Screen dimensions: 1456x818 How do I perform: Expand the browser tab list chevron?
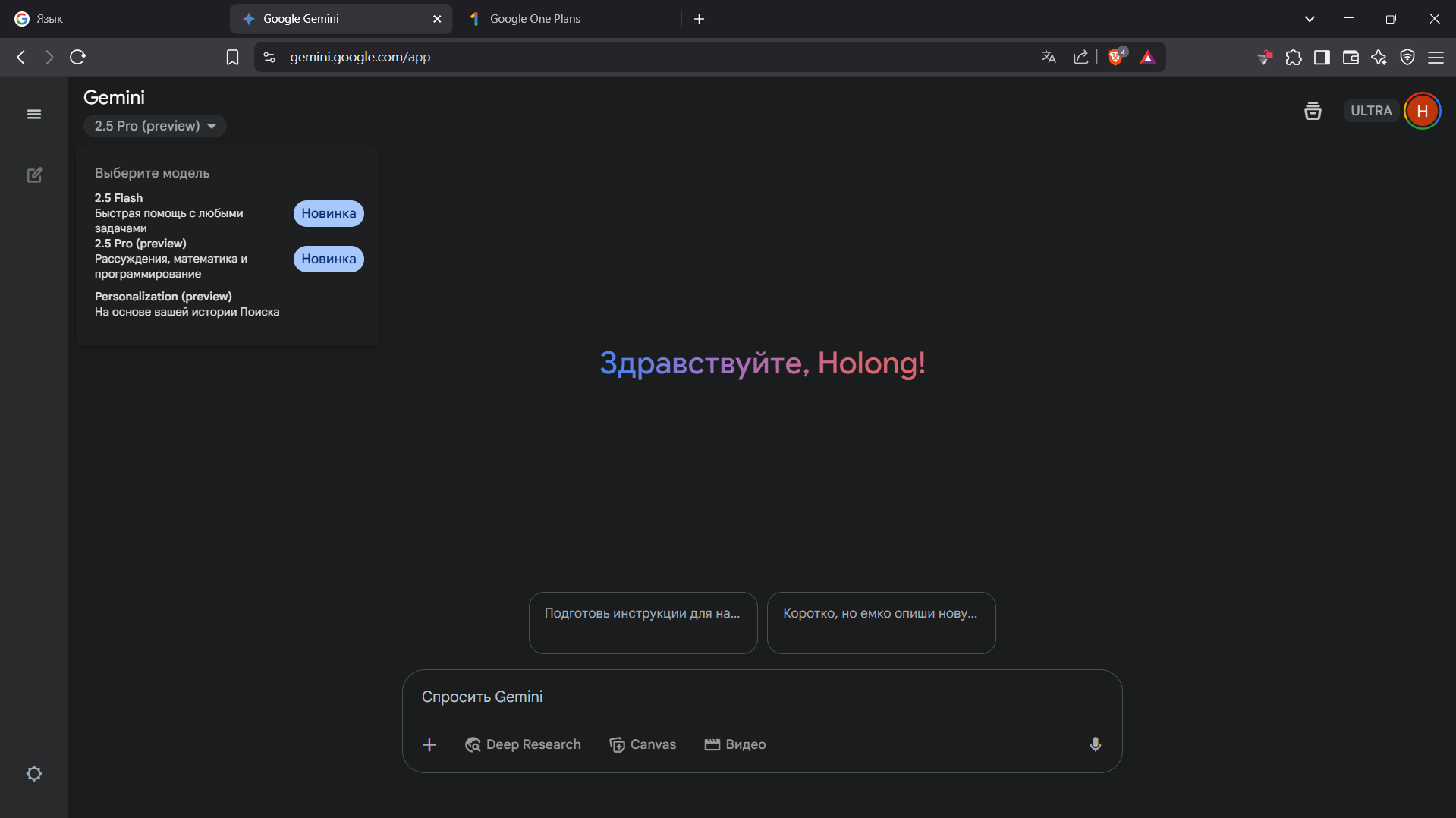(1310, 19)
